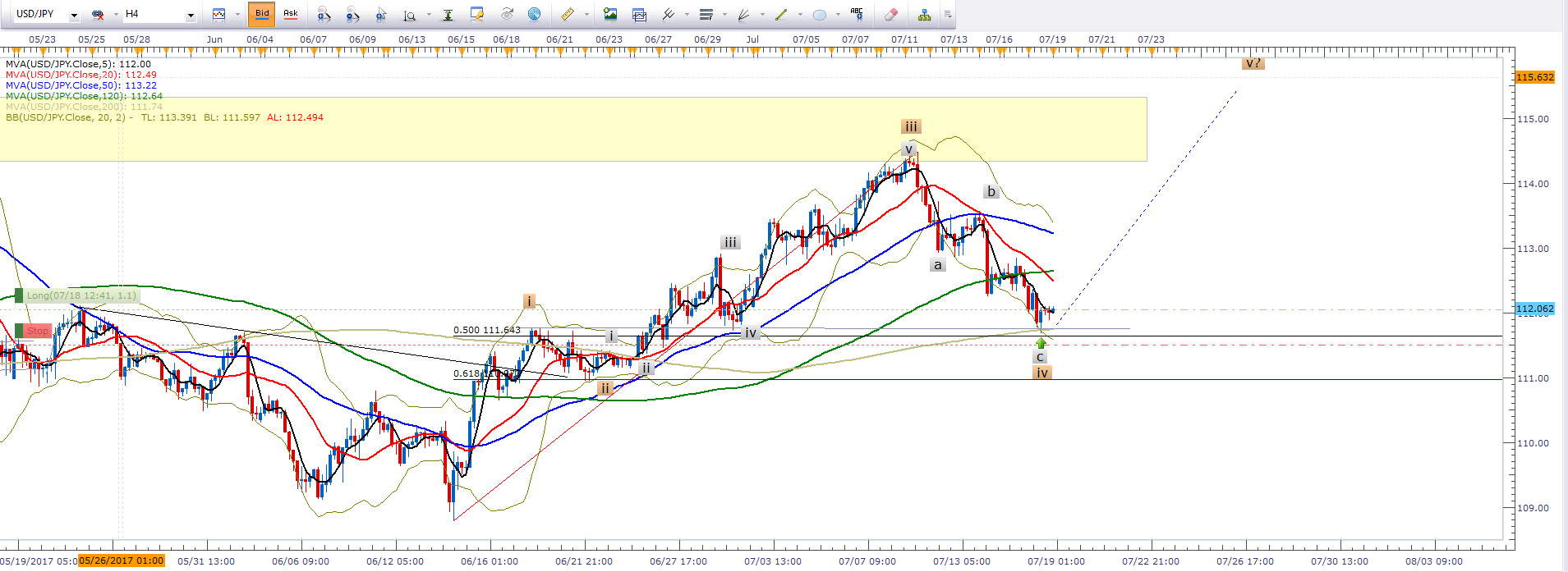Click the zoom in magnifier icon
The height and width of the screenshot is (572, 1568).
(x=324, y=14)
